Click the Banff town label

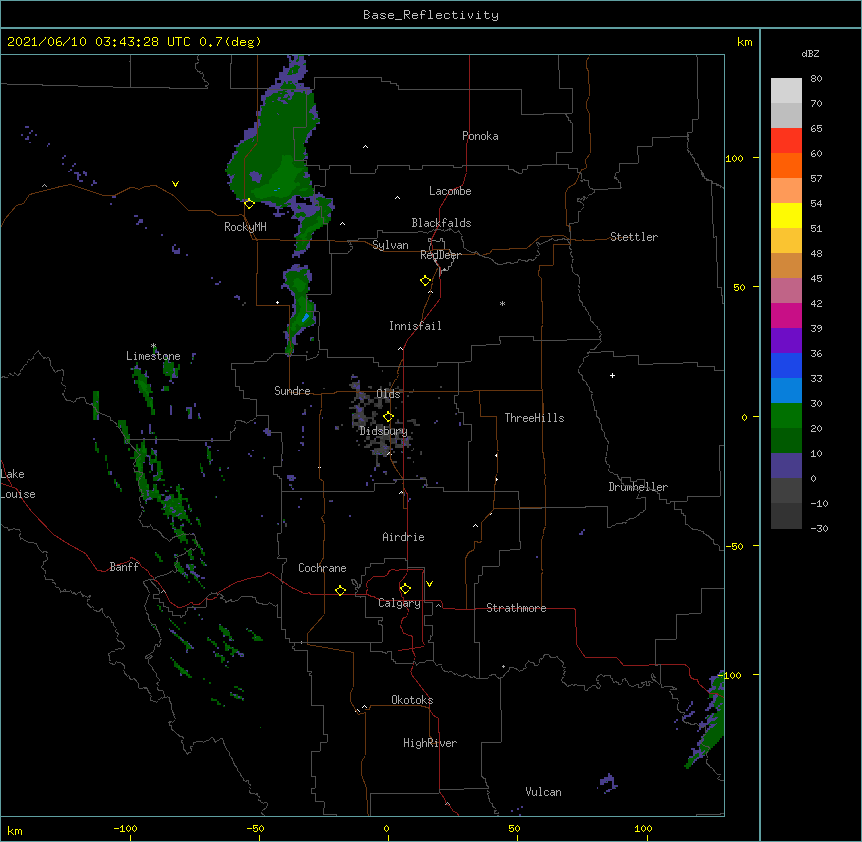(x=124, y=567)
